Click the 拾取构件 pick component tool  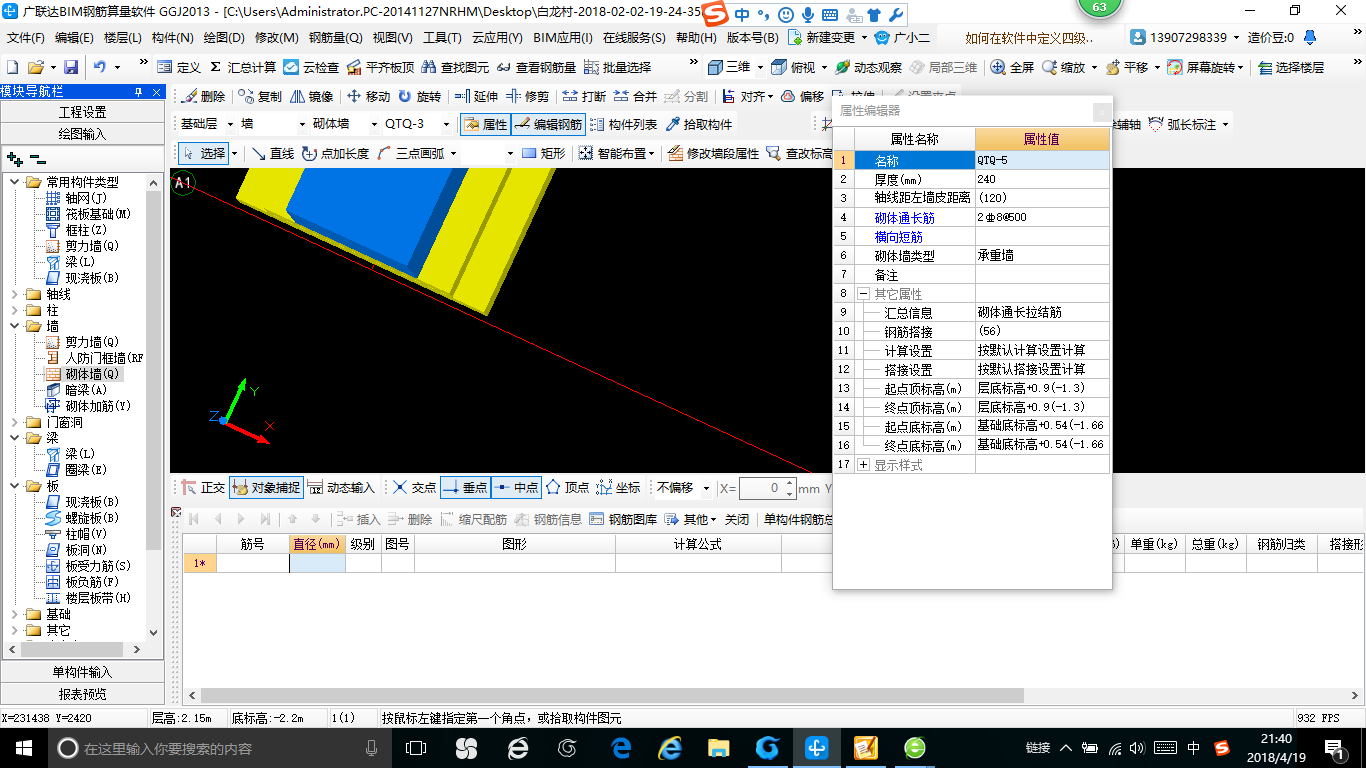coord(699,125)
